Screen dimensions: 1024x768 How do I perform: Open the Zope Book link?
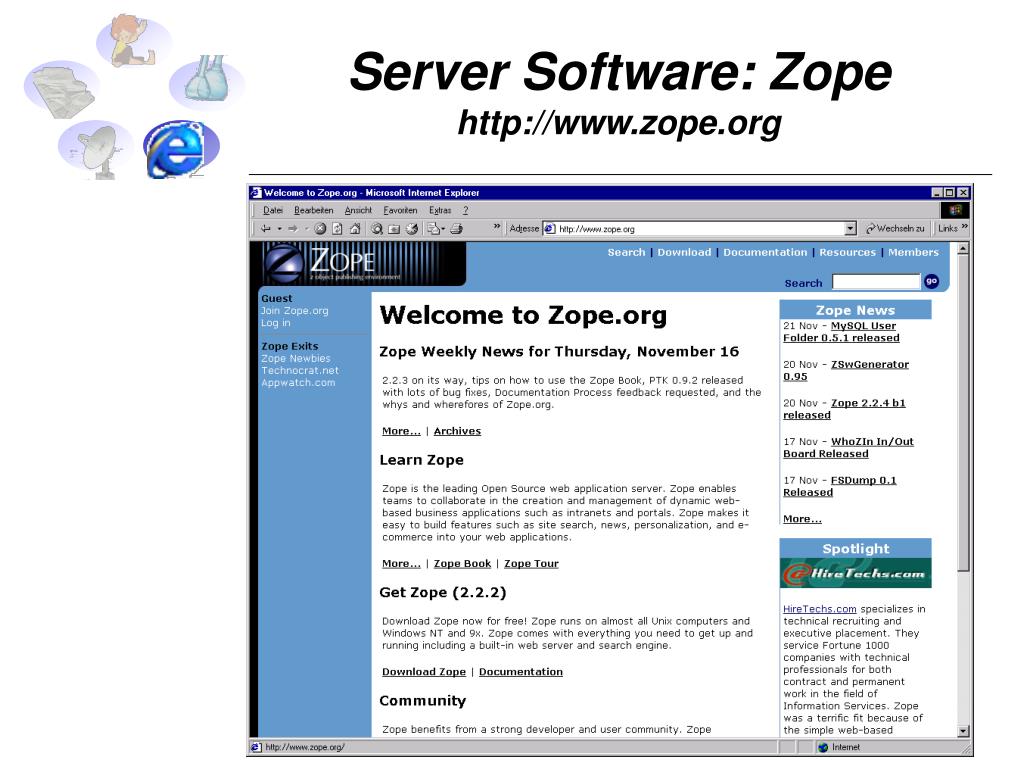462,564
